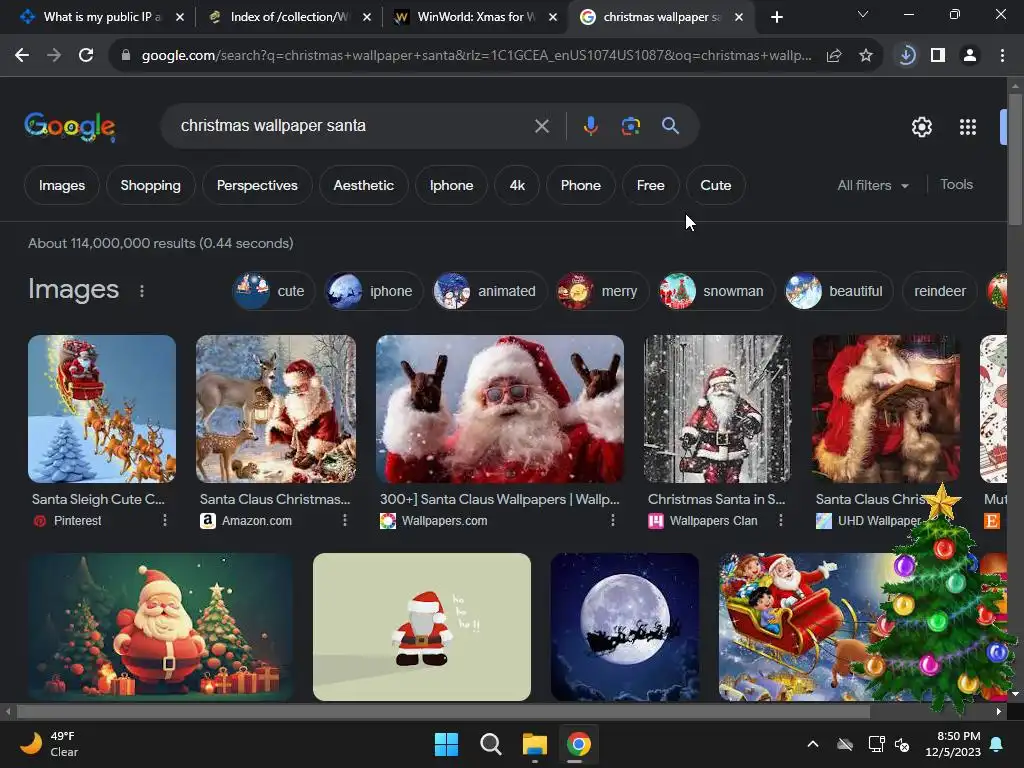Show hidden system tray icons

coord(812,744)
